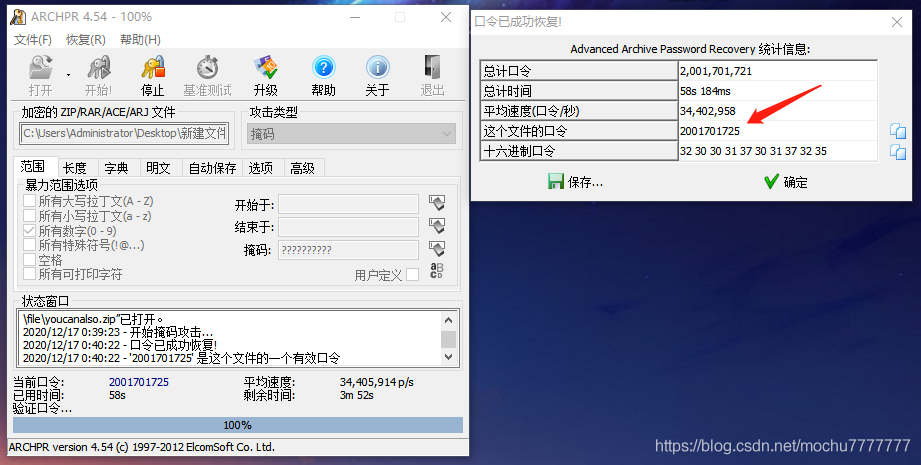The image size is (921, 465).
Task: Open the 帮助(H) menu
Action: (x=140, y=39)
